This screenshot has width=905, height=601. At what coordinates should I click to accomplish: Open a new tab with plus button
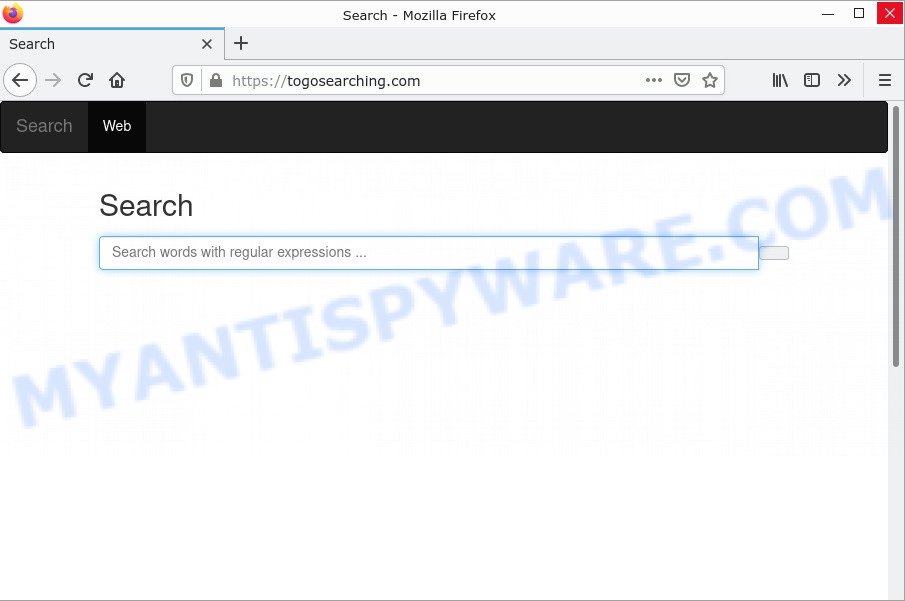click(241, 43)
